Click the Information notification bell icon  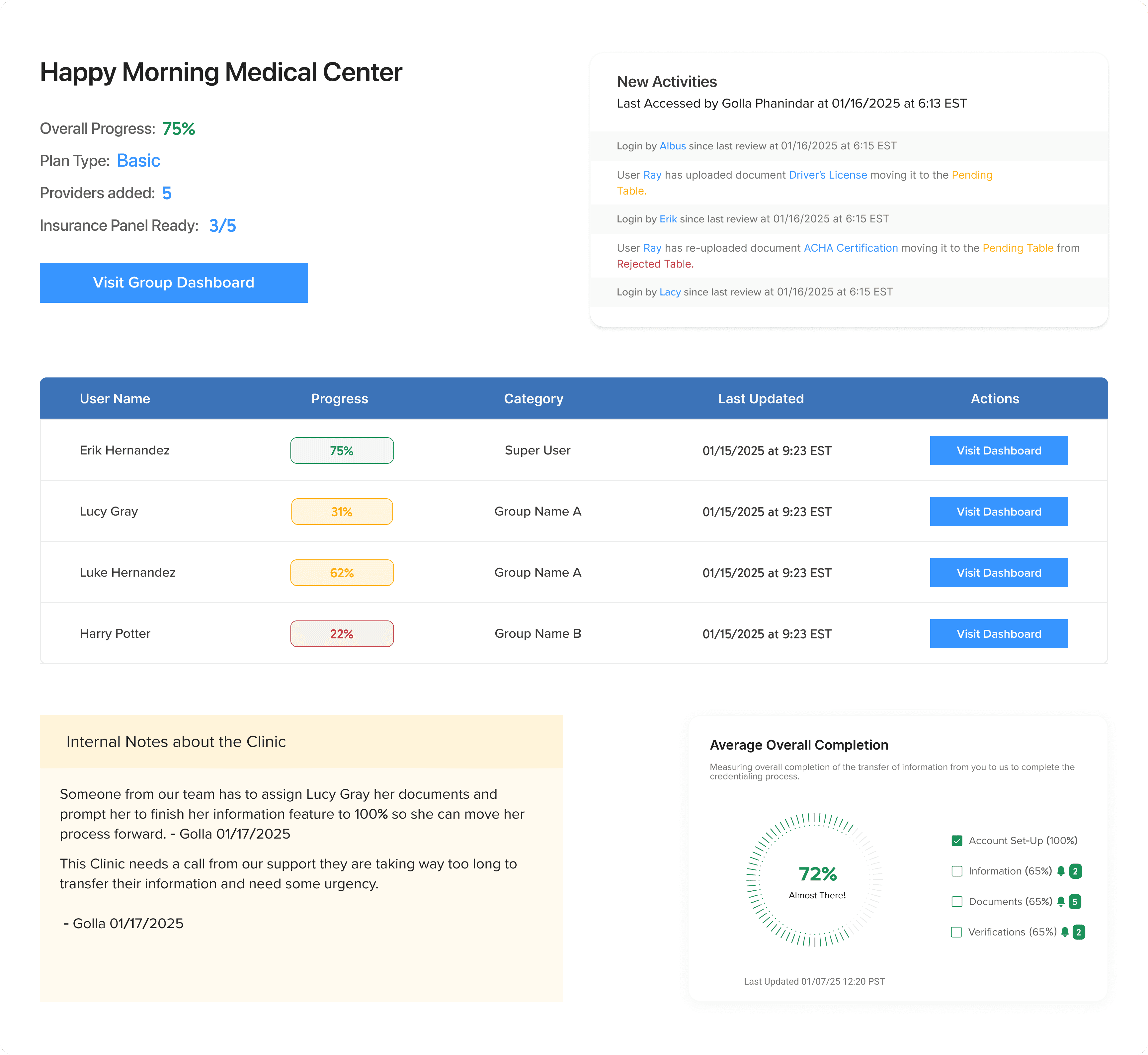click(1062, 871)
